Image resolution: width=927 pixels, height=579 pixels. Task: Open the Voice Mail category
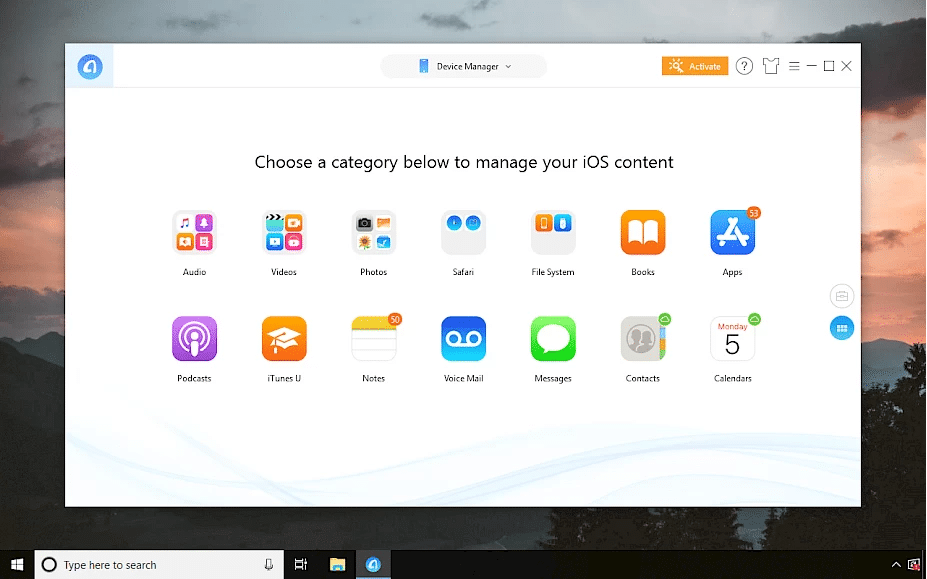pos(463,339)
